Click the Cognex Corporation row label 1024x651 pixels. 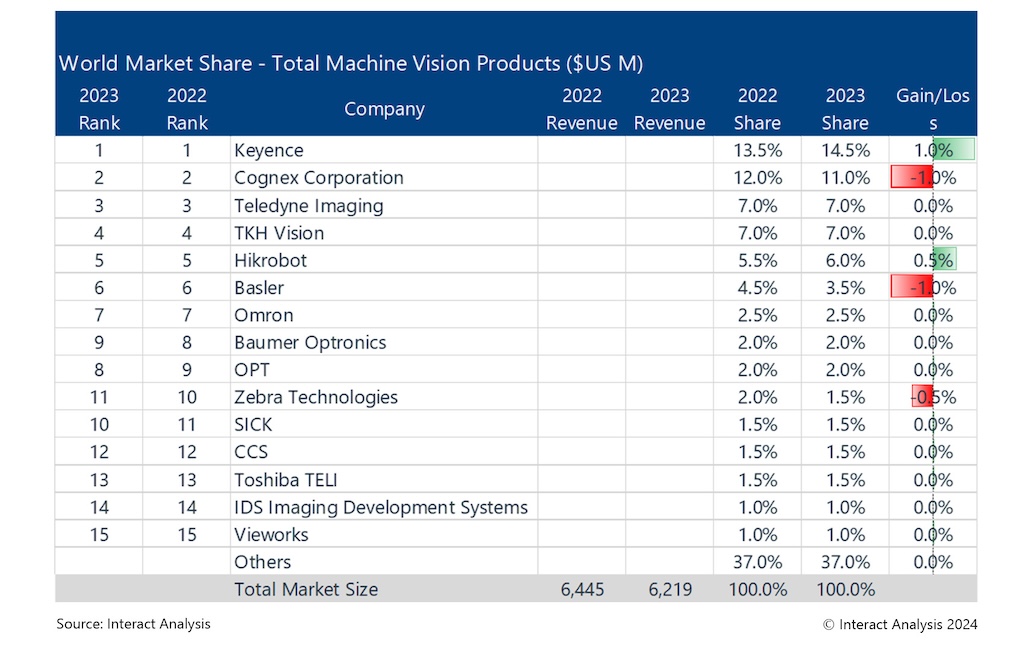(318, 178)
